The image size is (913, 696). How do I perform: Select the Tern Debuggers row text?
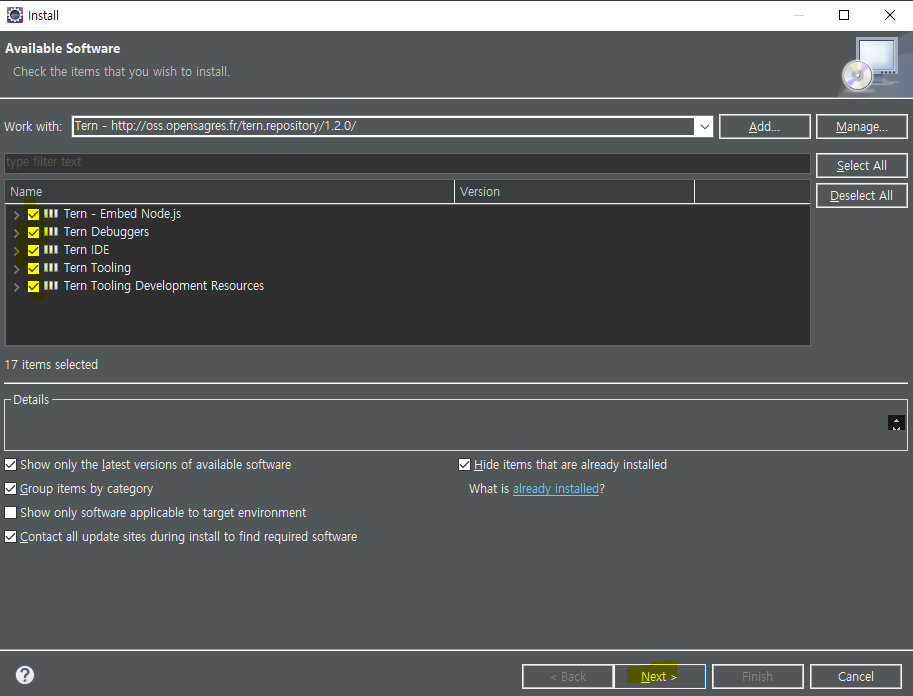106,232
